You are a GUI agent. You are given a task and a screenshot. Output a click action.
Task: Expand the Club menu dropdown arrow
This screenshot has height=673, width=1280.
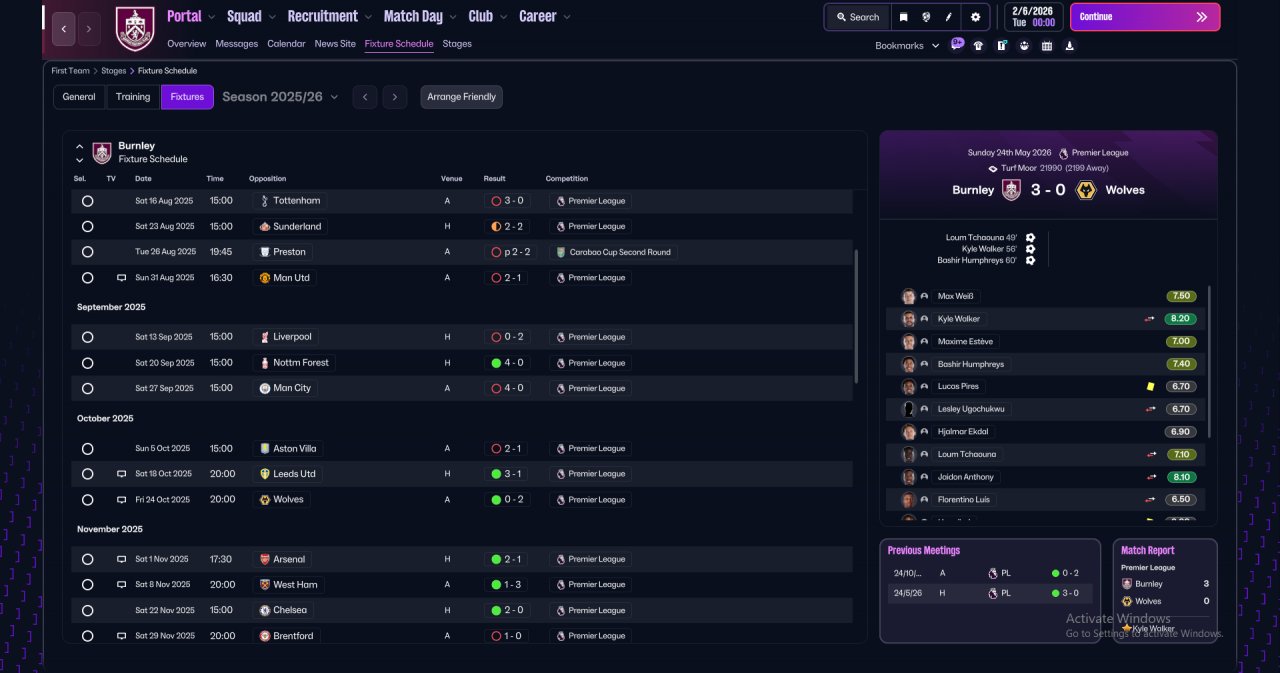503,17
